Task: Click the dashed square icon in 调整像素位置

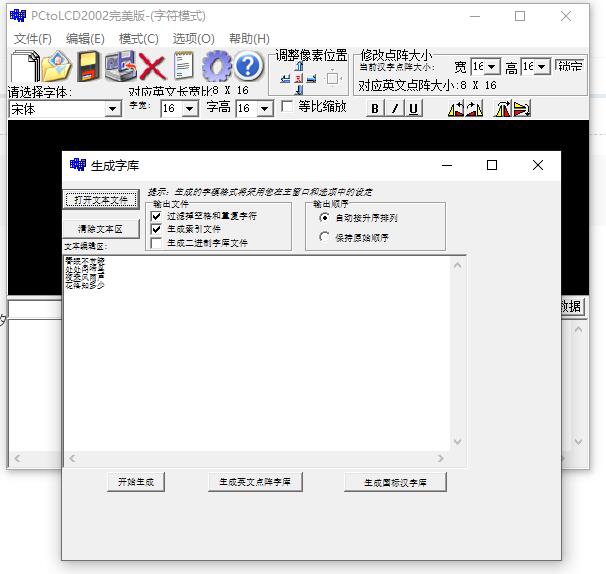Action: 332,79
